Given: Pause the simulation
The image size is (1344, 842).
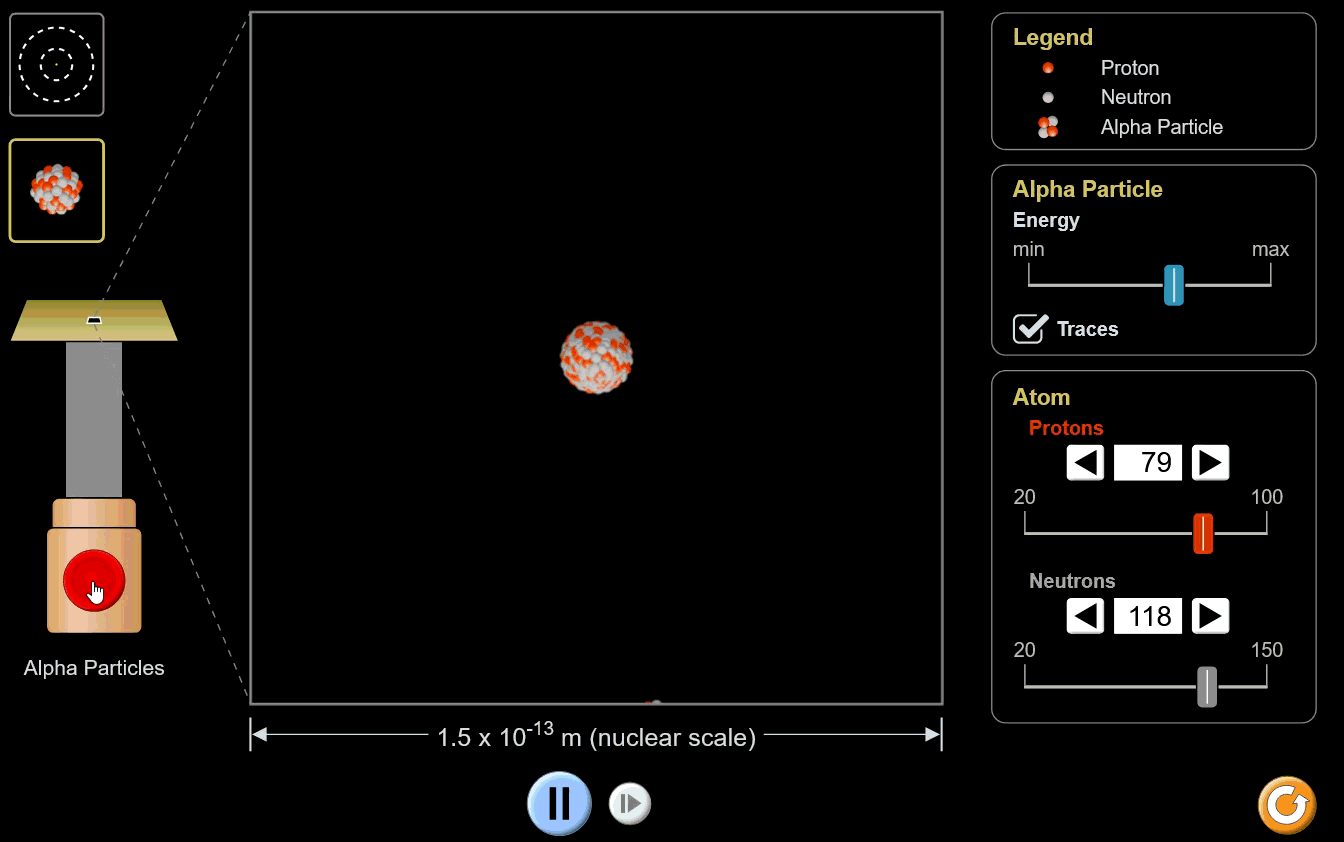Looking at the screenshot, I should coord(559,803).
